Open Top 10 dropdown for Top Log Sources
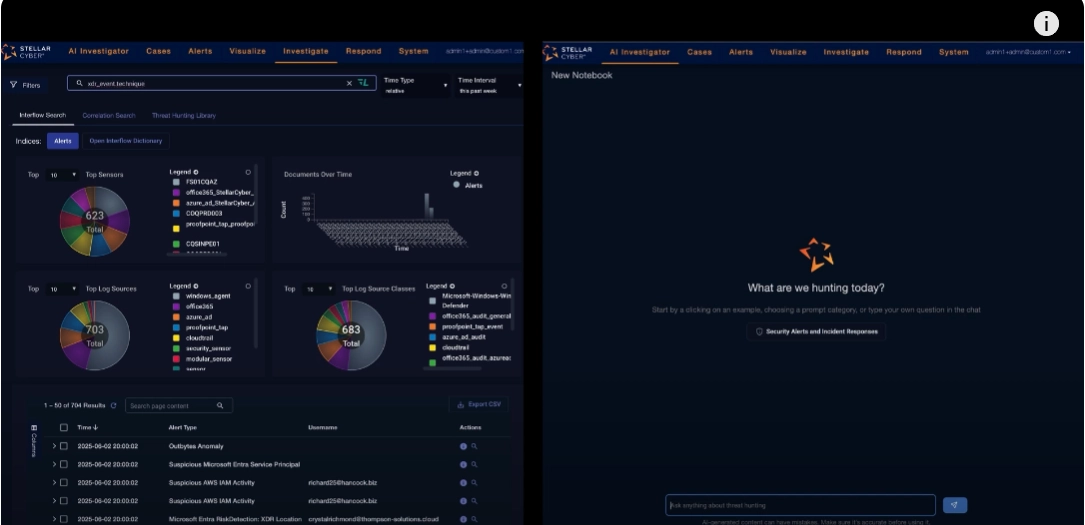 62,289
